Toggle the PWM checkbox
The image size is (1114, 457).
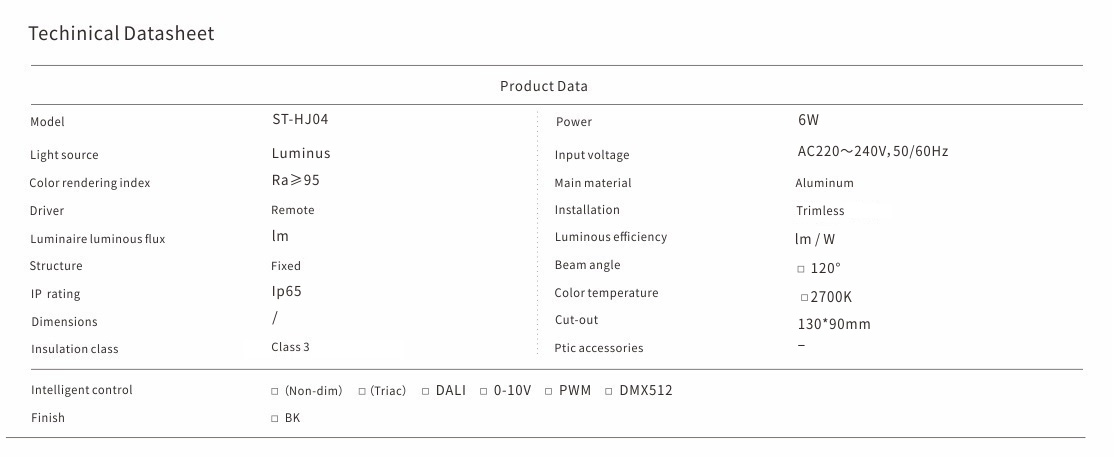tap(548, 391)
